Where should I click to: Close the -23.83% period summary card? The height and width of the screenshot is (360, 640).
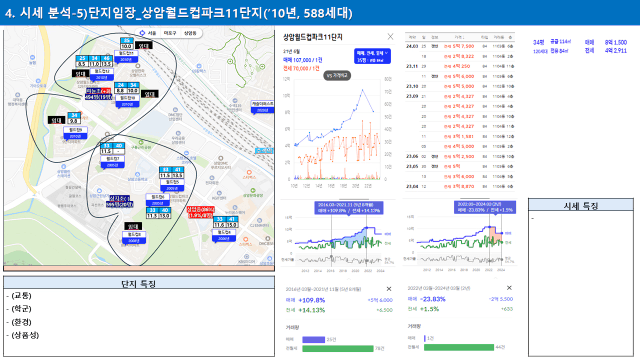(x=509, y=288)
